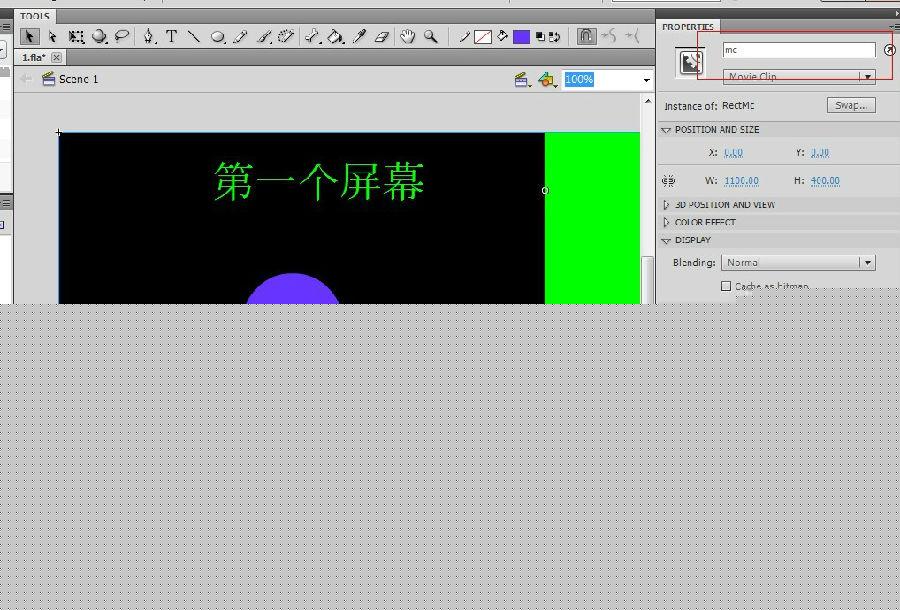Image resolution: width=900 pixels, height=610 pixels.
Task: Activate the Zoom magnifier tool
Action: click(x=430, y=37)
